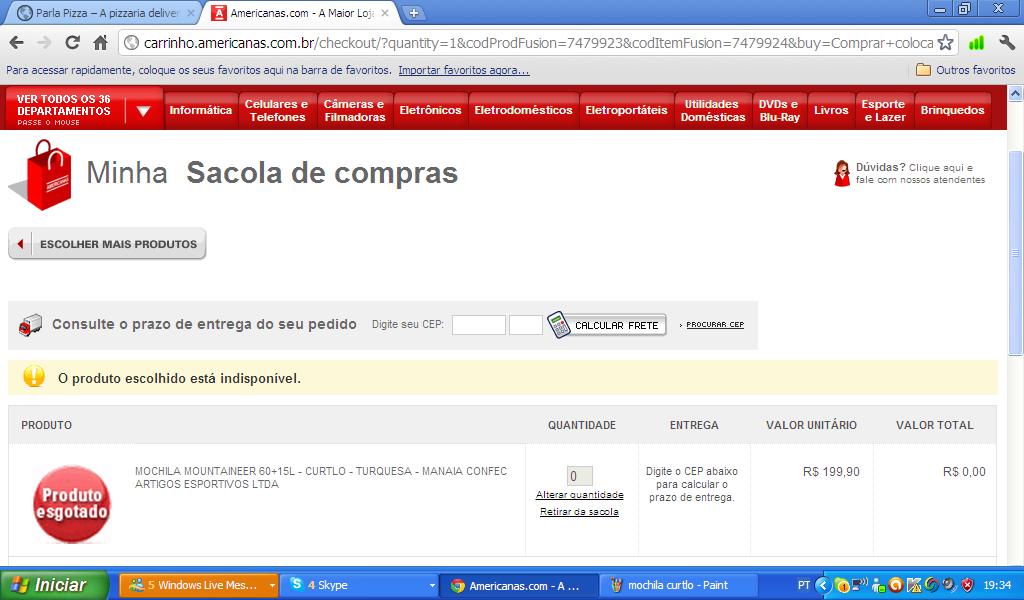
Task: Reload the page with the refresh icon
Action: [72, 43]
